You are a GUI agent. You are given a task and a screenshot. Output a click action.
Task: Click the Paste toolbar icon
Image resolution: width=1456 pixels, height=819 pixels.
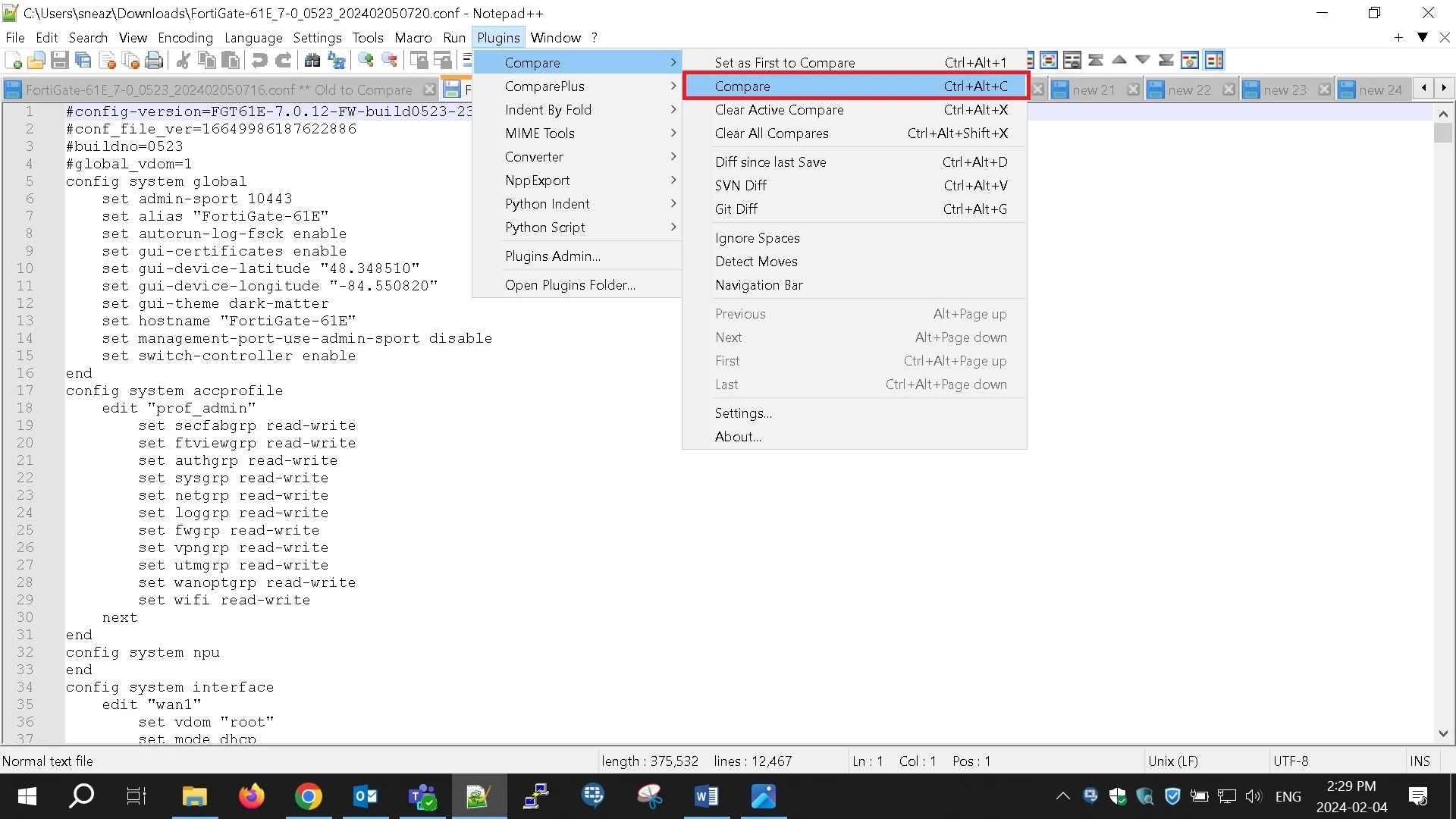pos(231,61)
